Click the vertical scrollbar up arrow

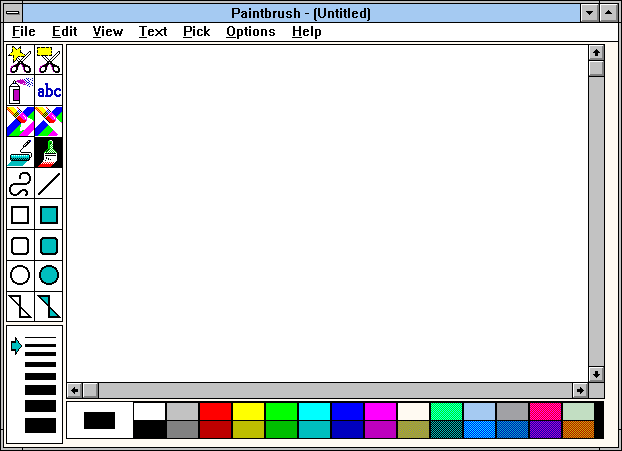596,52
